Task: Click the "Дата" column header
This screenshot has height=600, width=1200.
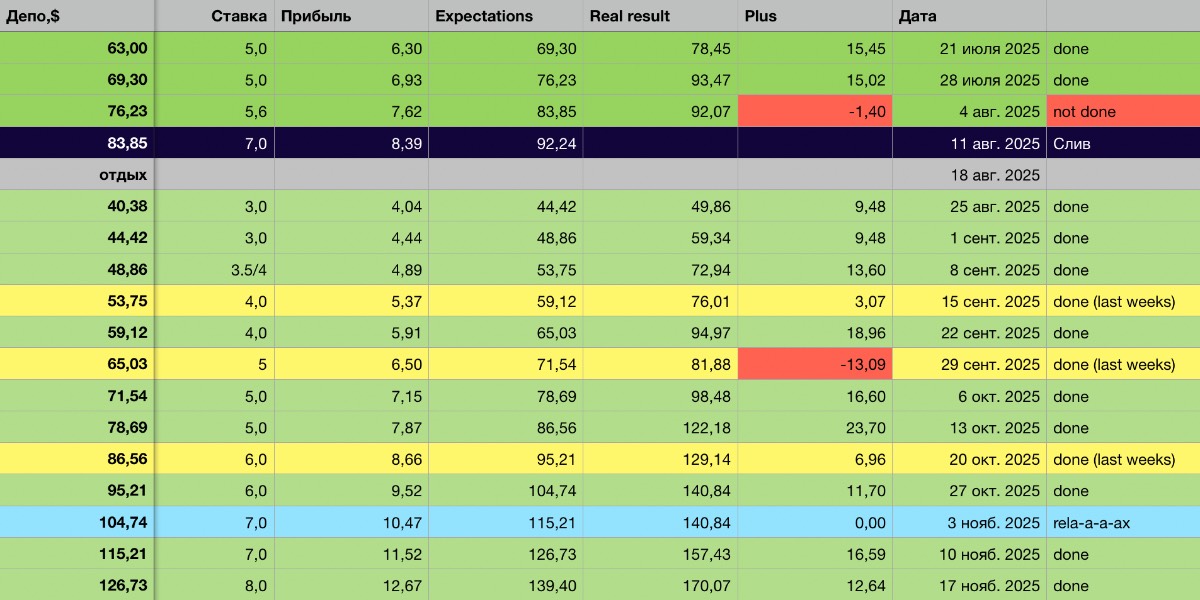Action: [x=969, y=16]
